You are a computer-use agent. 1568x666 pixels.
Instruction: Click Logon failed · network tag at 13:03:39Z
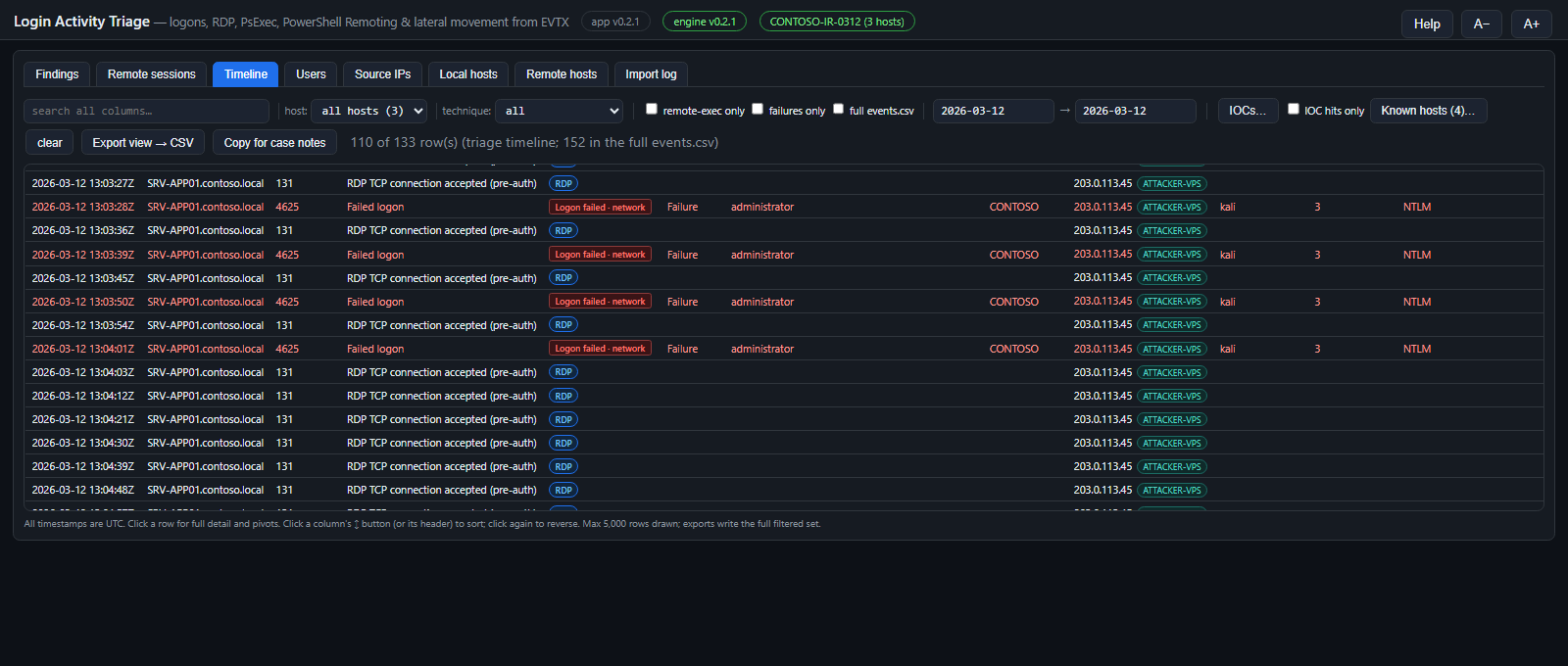coord(600,255)
